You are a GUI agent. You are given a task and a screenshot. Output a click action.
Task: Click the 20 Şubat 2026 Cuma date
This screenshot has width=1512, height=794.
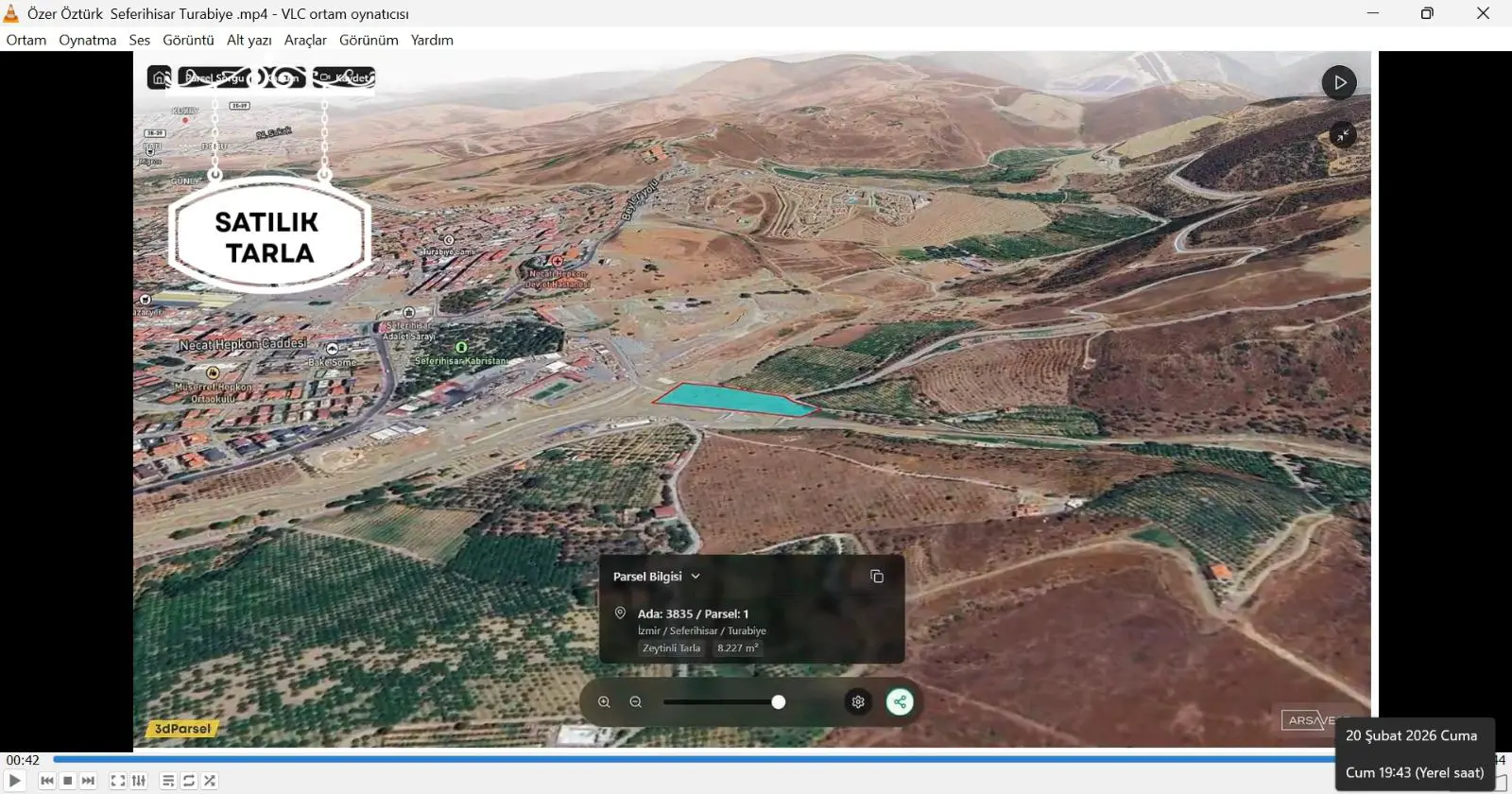pos(1411,735)
